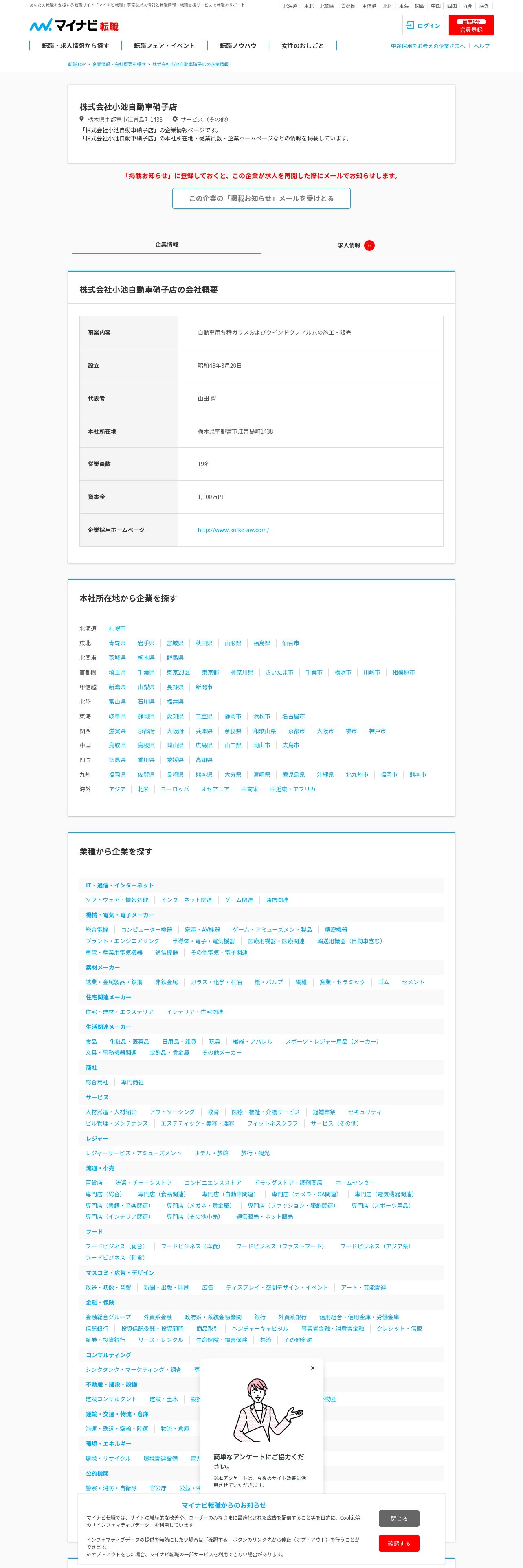Click インテリア・住宅関連 link
Image resolution: width=523 pixels, height=1568 pixels.
coord(195,1012)
